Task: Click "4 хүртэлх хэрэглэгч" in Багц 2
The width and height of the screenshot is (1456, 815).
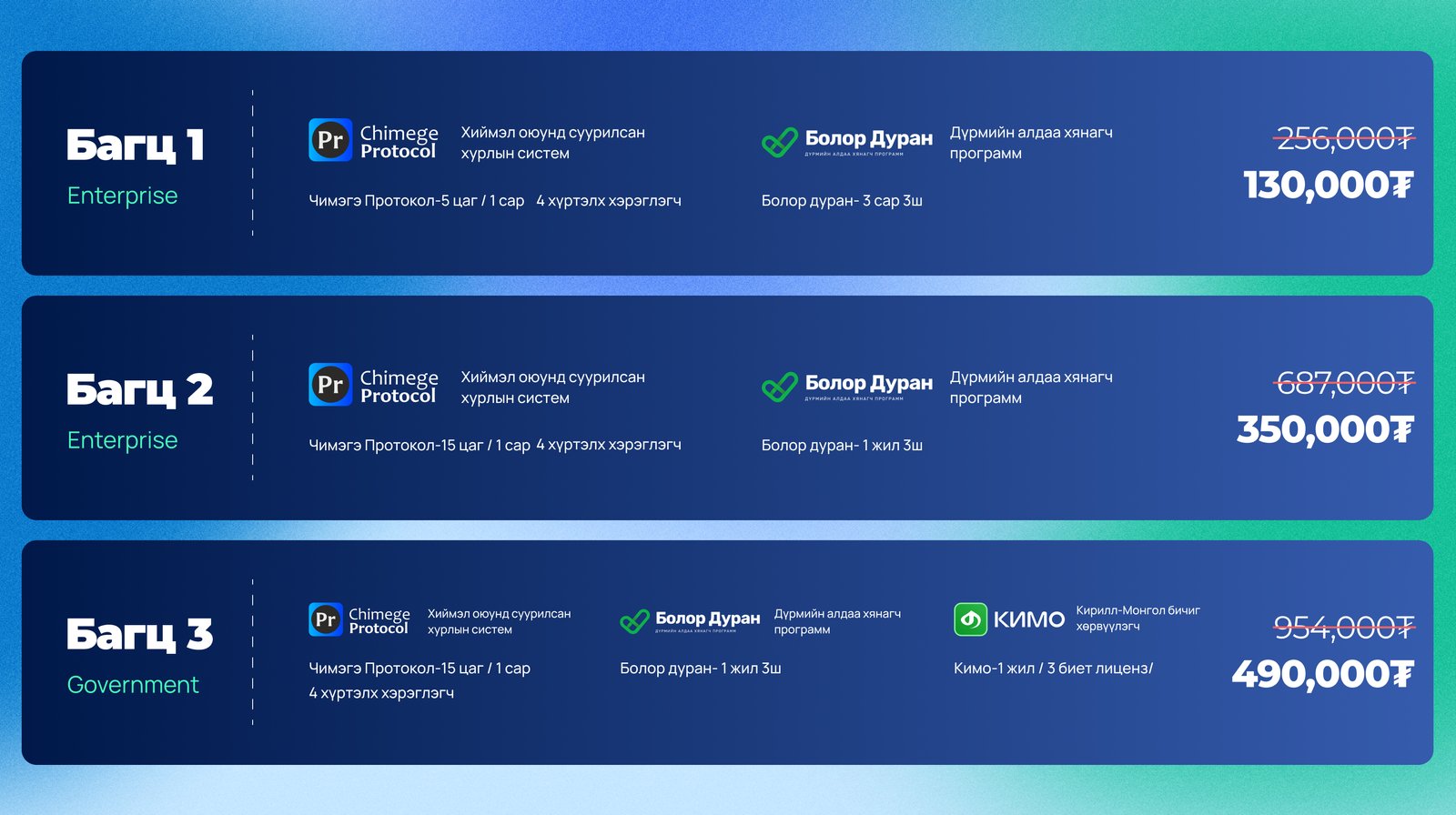Action: point(609,446)
